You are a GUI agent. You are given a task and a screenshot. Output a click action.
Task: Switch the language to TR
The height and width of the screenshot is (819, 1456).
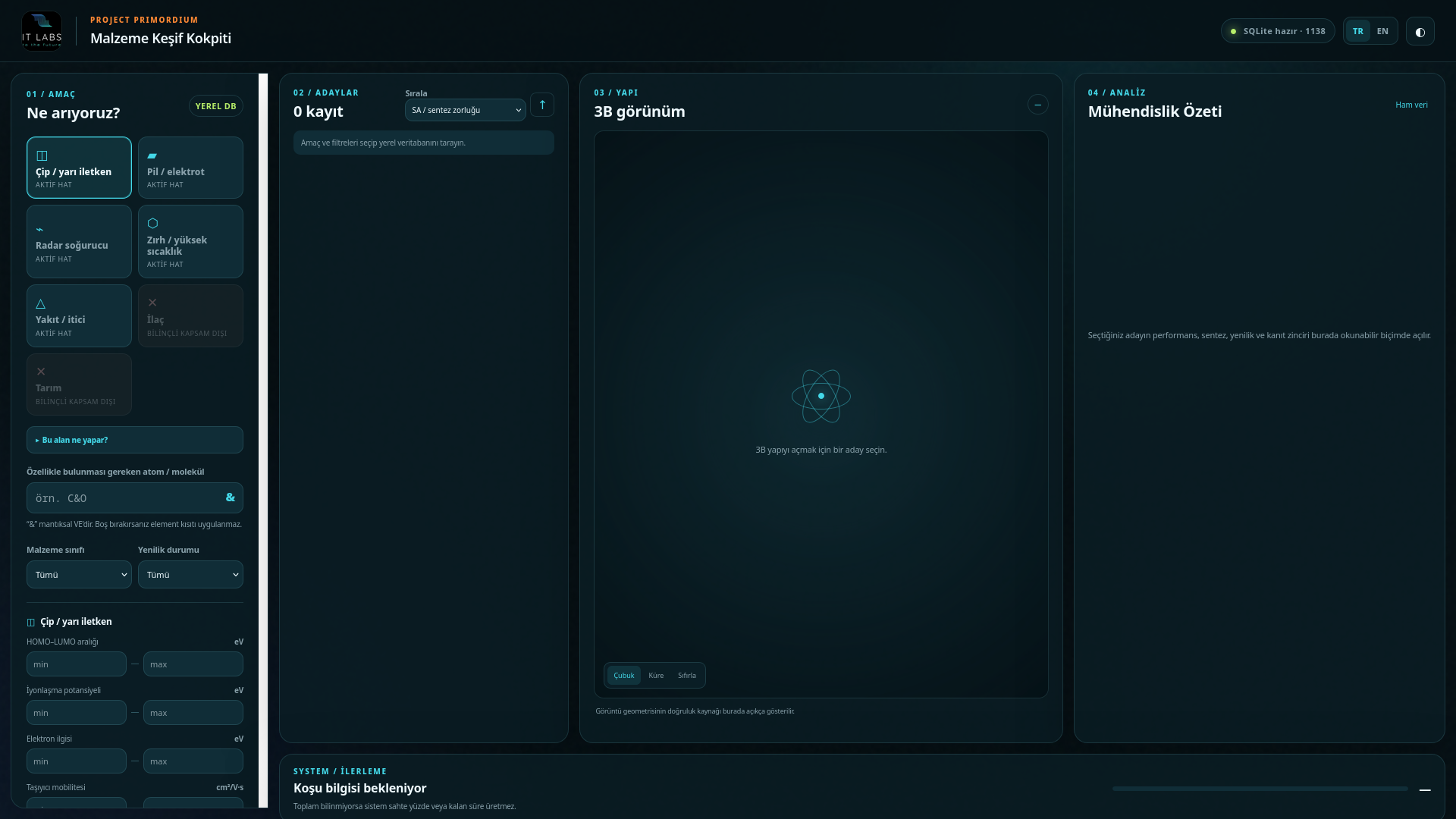[x=1357, y=31]
